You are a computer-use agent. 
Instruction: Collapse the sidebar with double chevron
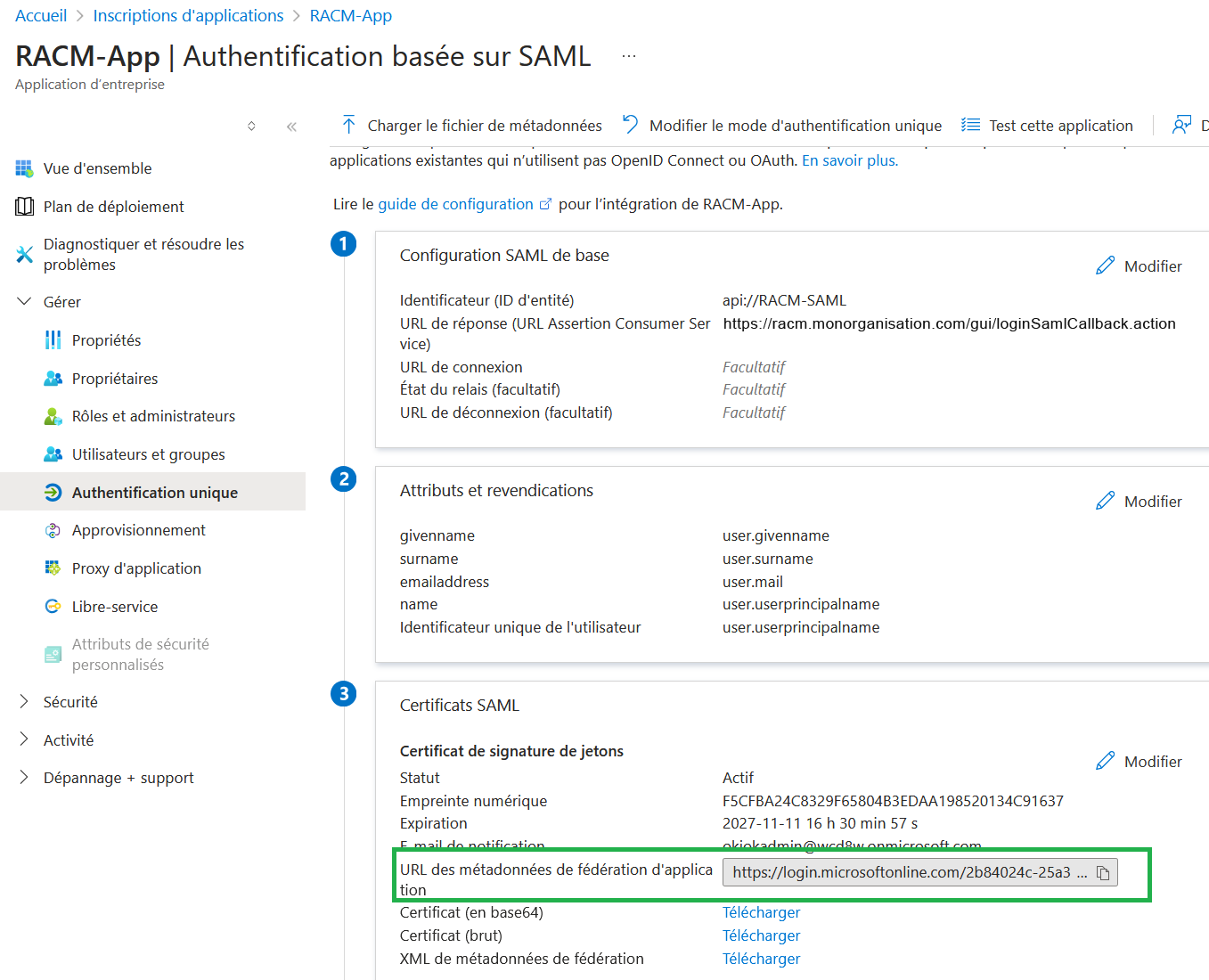click(291, 127)
